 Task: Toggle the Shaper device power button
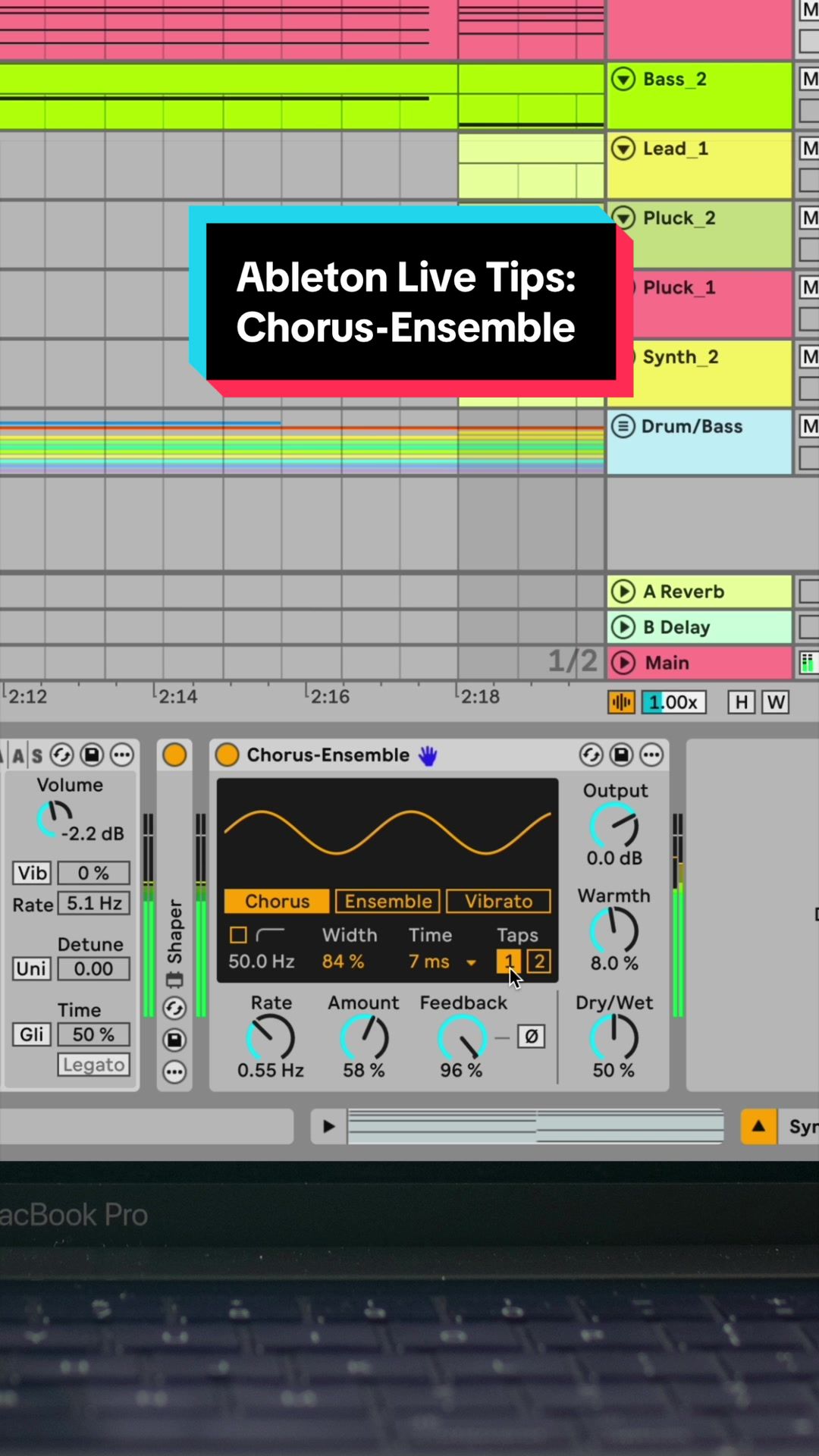click(x=174, y=755)
